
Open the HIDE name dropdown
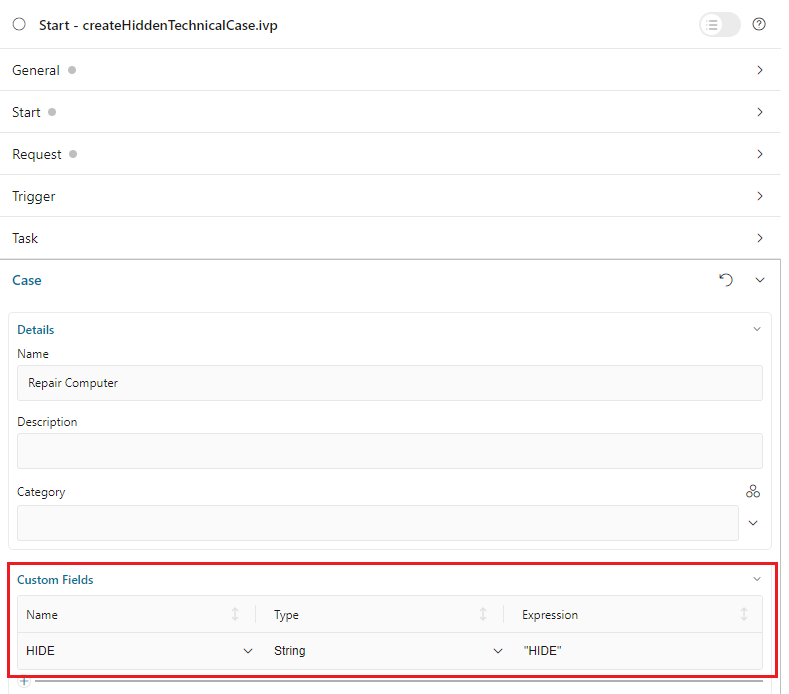click(x=248, y=651)
